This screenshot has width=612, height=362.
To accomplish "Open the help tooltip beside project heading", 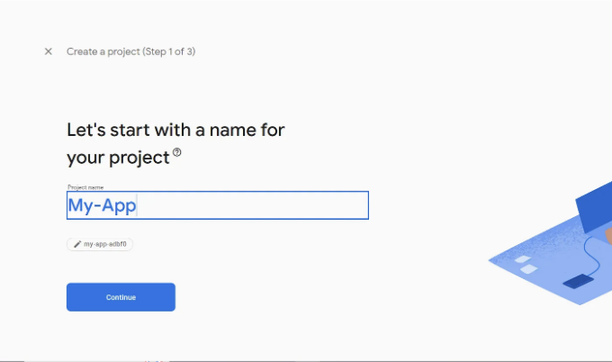I will click(x=177, y=152).
